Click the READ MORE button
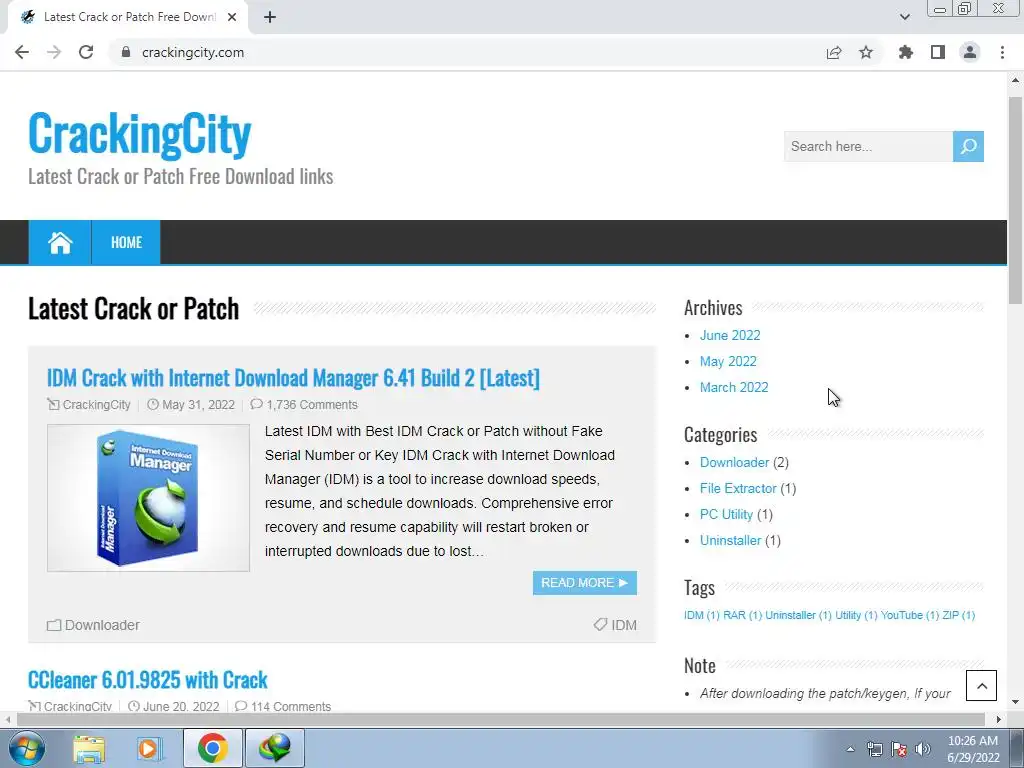The height and width of the screenshot is (768, 1024). tap(584, 583)
